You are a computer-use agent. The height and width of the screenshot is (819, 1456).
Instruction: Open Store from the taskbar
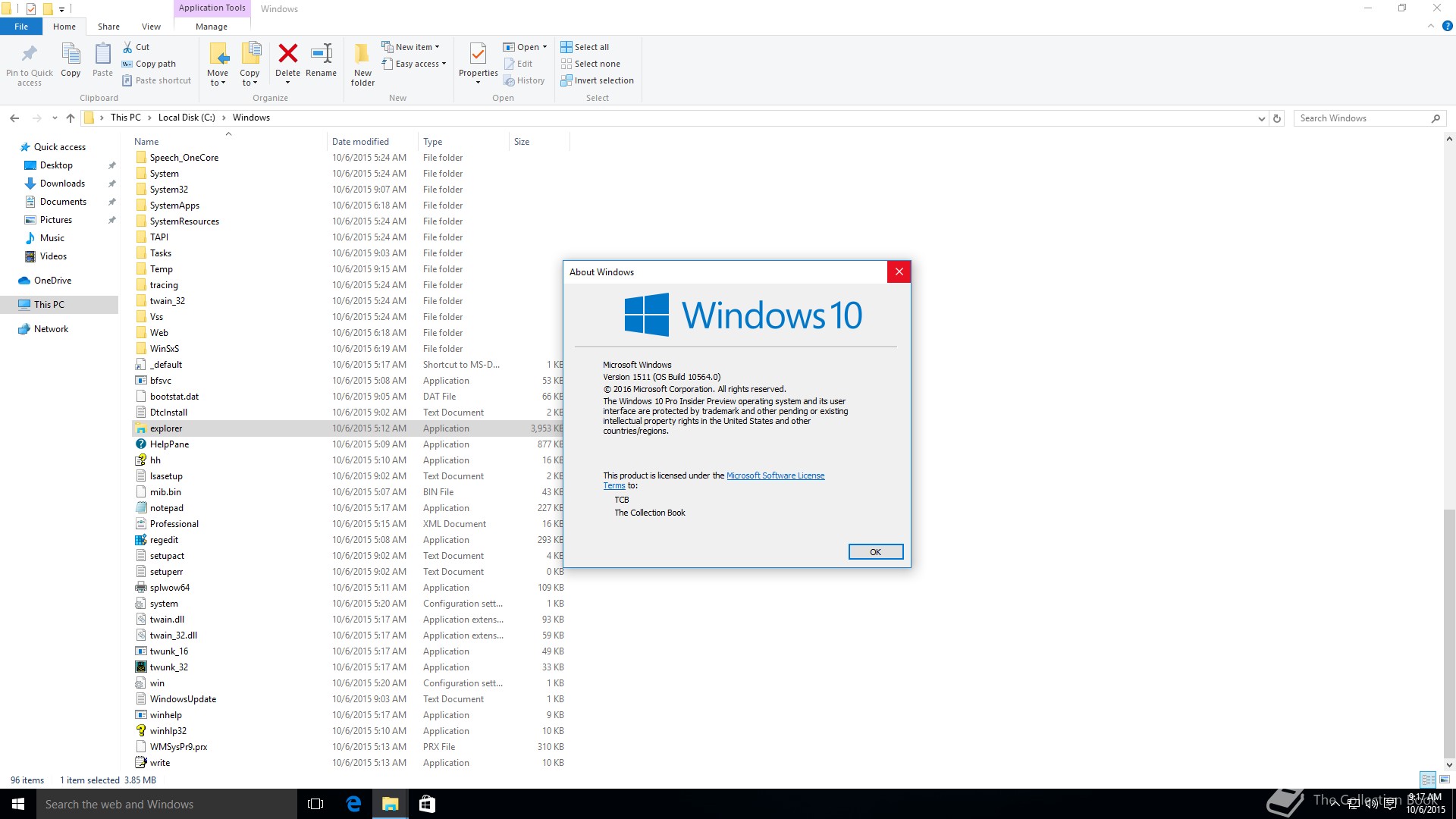(427, 804)
